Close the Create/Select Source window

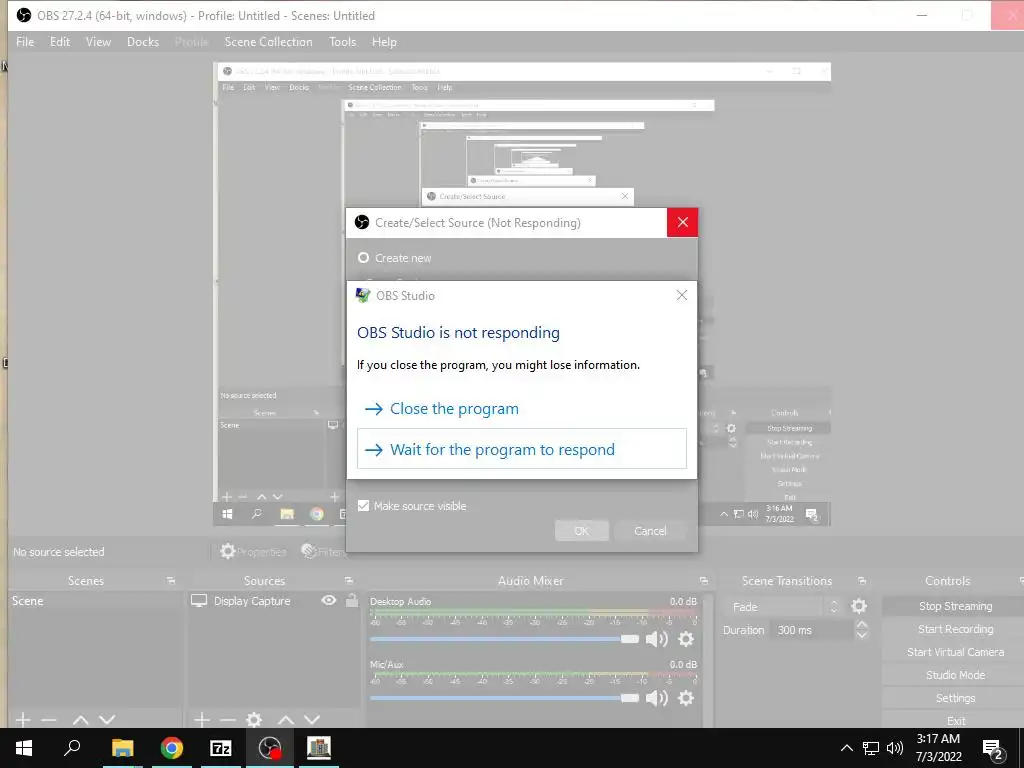[682, 223]
